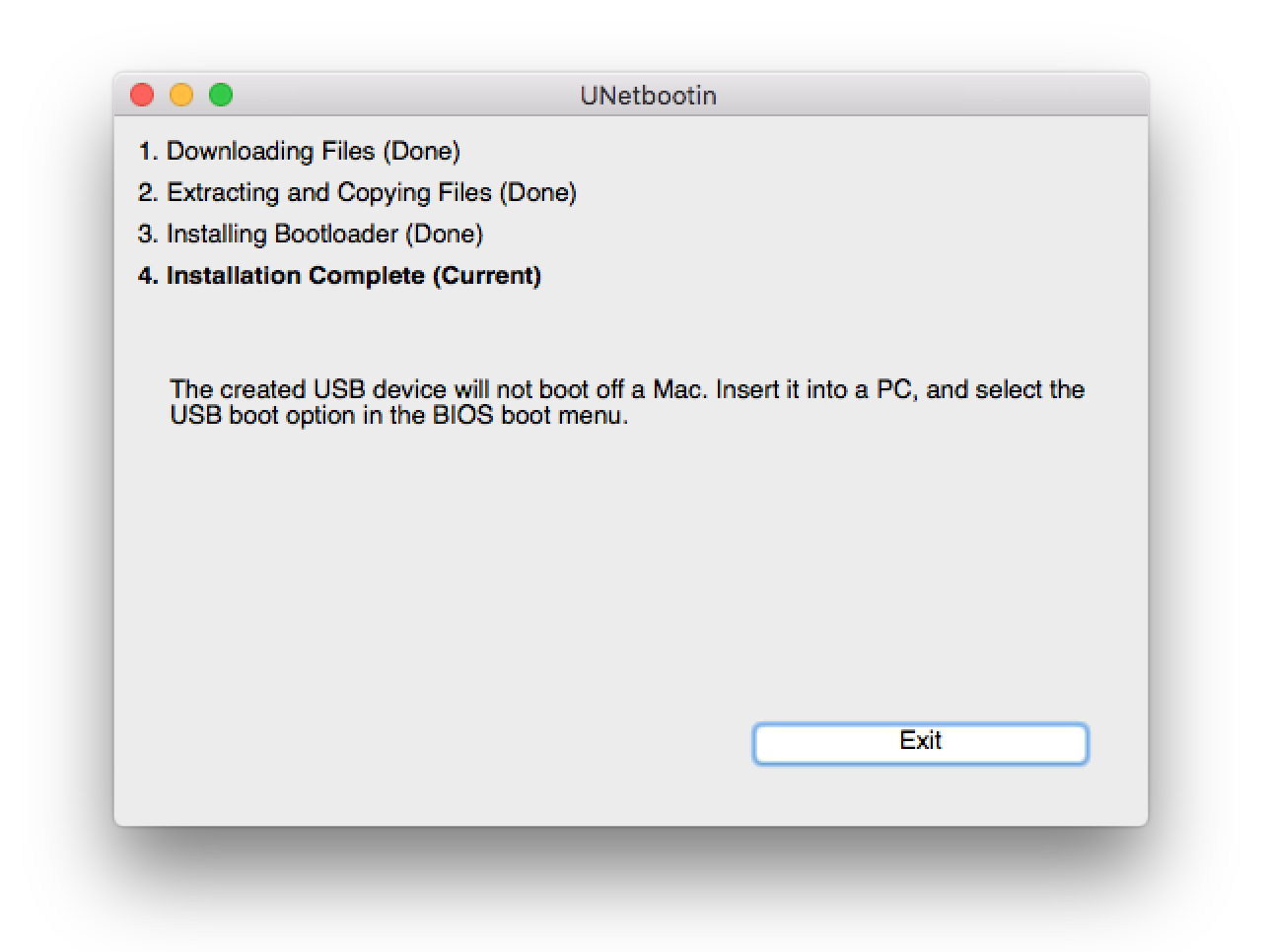1268x952 pixels.
Task: Click the Installing Bootloader step label
Action: 282,234
